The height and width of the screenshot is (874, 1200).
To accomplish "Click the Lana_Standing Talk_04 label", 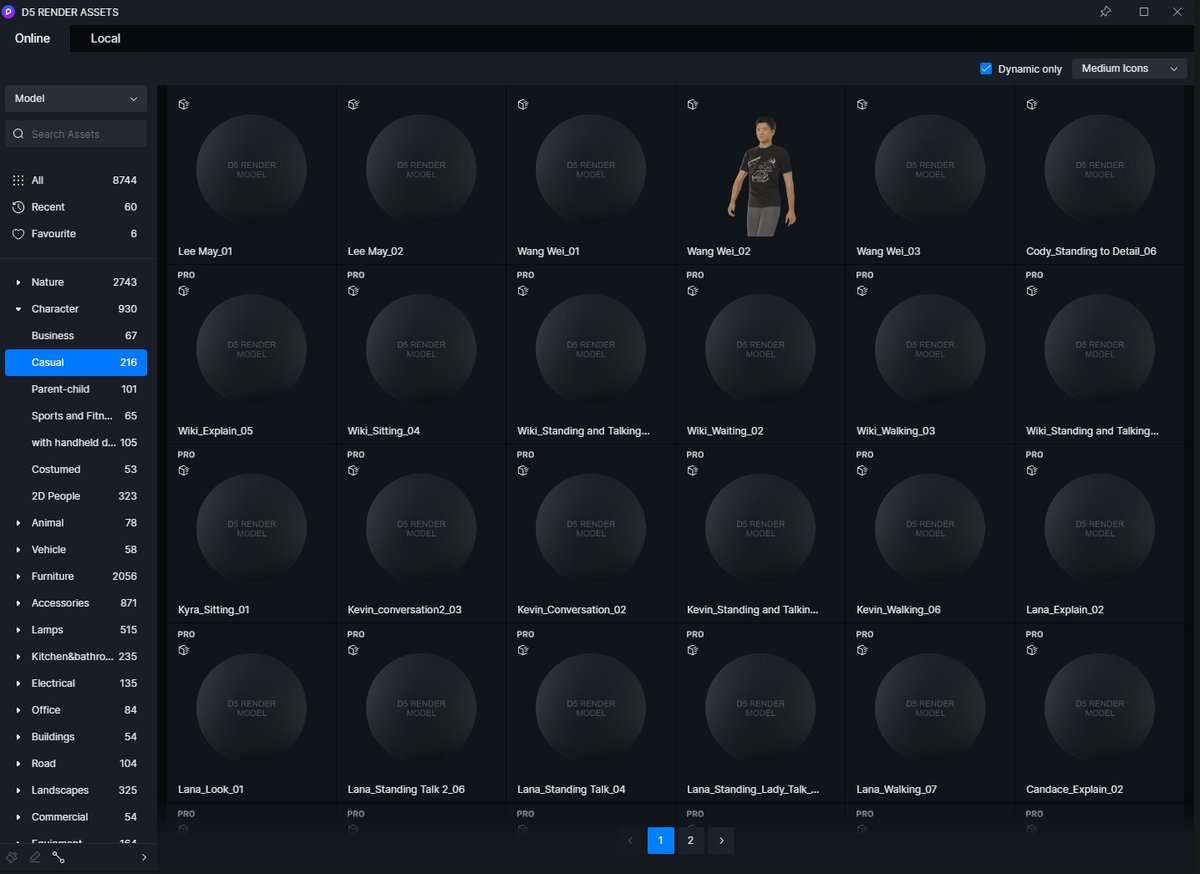I will 571,789.
